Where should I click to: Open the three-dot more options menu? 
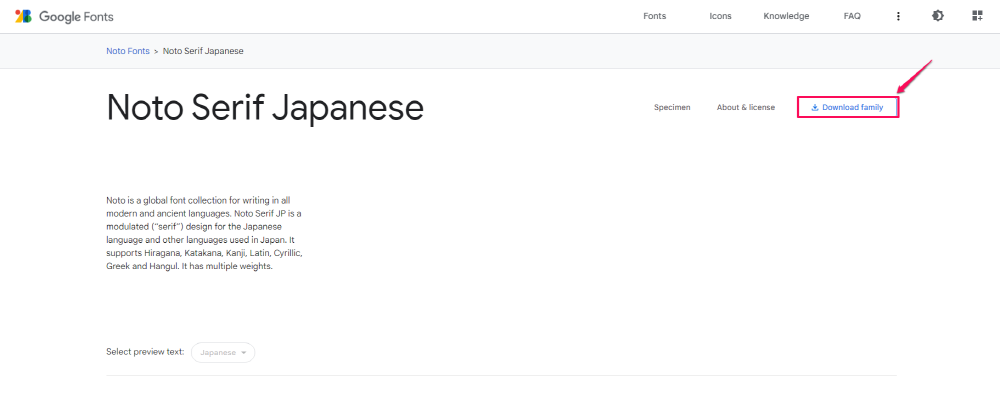(898, 16)
